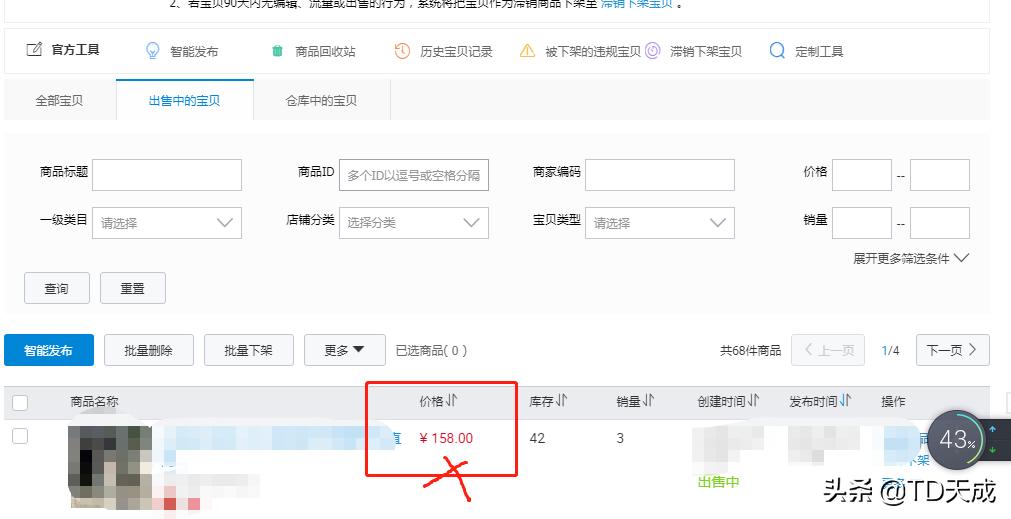The height and width of the screenshot is (519, 1011).
Task: Click the 重置 button
Action: click(133, 288)
